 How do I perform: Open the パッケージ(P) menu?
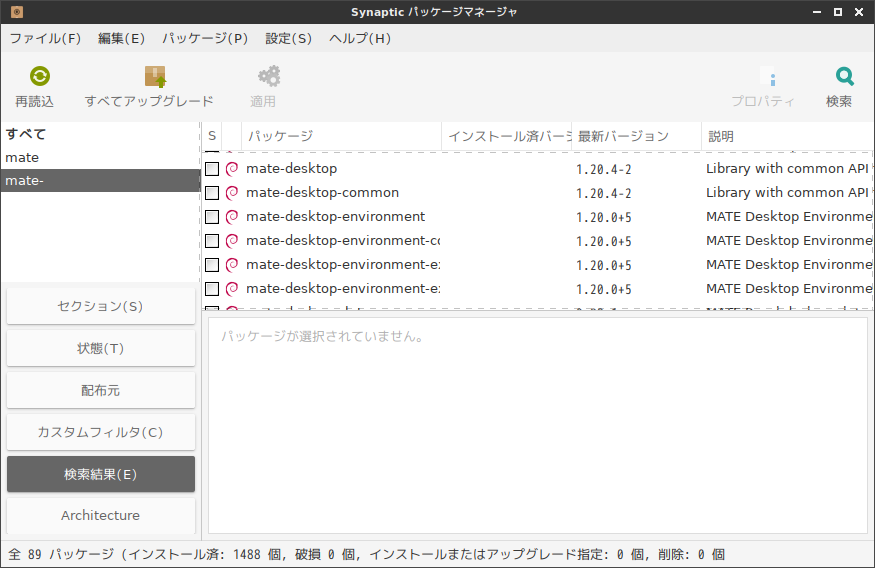[205, 38]
